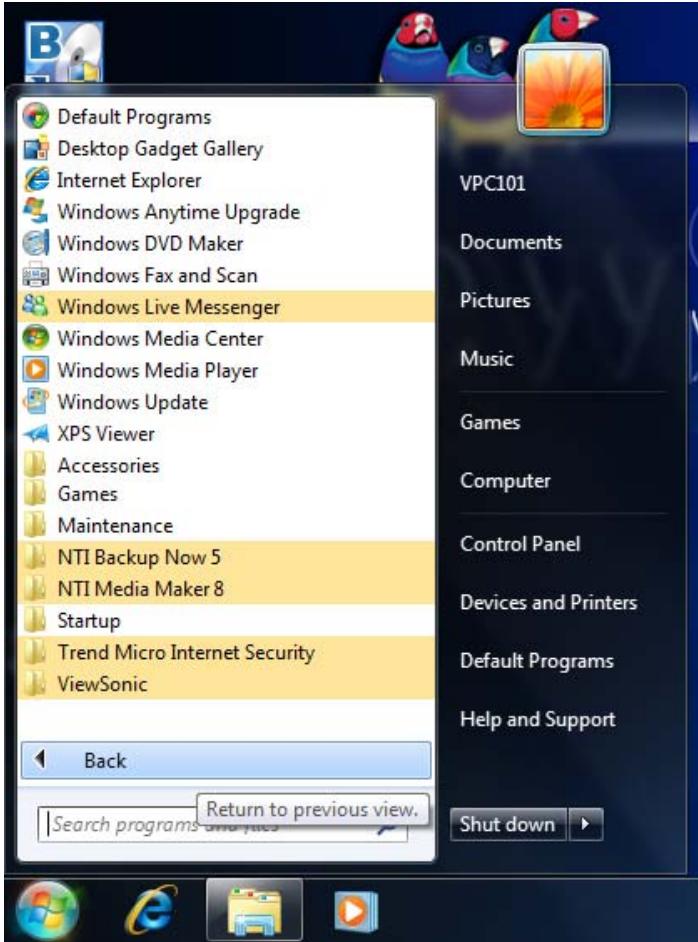
Task: Launch Windows Fax and Scan by its name
Action: 157,275
